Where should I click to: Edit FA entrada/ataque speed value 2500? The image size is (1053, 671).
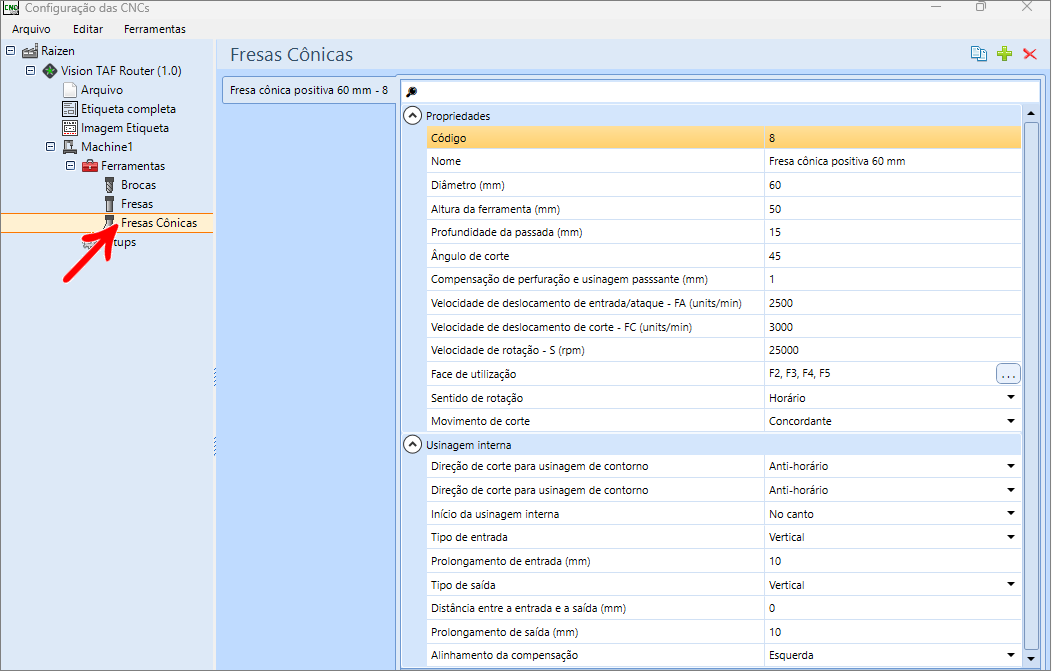click(892, 303)
